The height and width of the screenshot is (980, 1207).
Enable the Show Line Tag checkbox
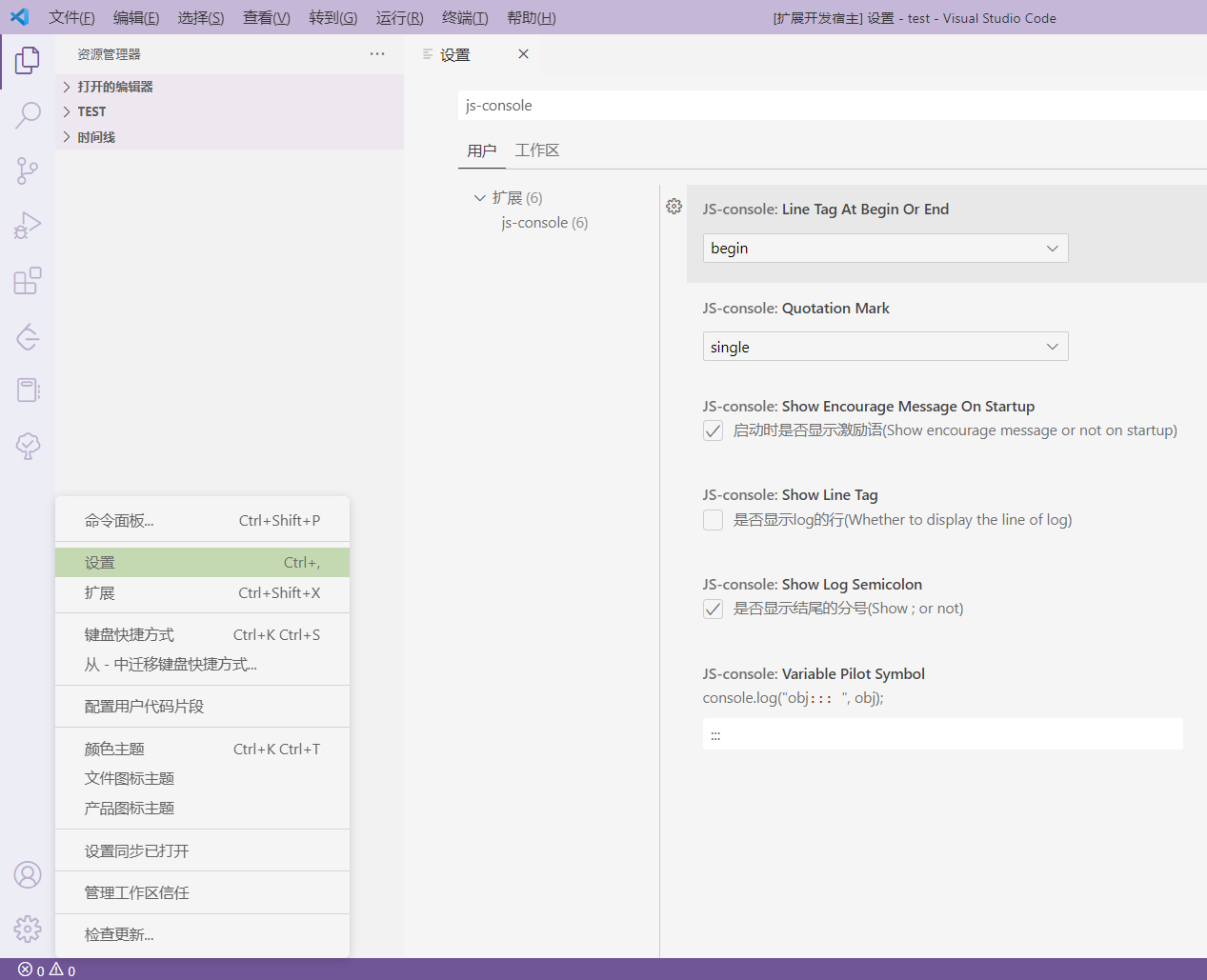[713, 520]
